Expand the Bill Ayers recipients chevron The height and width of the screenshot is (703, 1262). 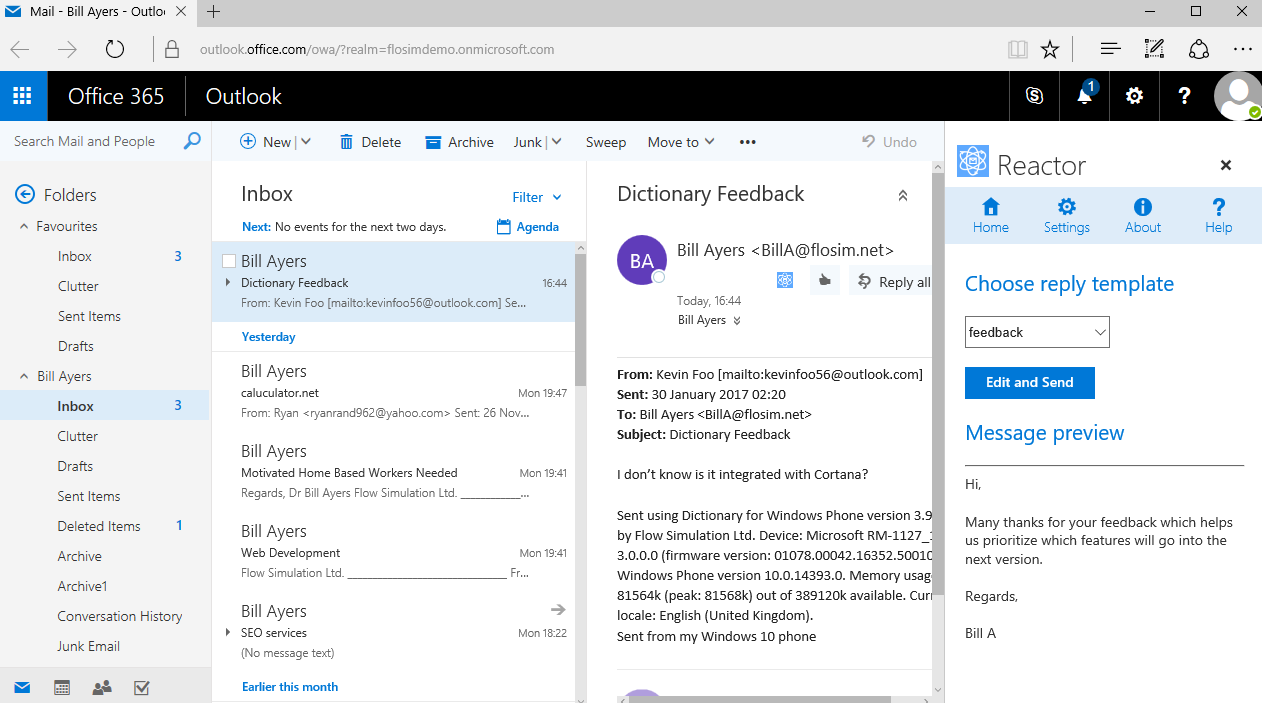click(x=737, y=321)
